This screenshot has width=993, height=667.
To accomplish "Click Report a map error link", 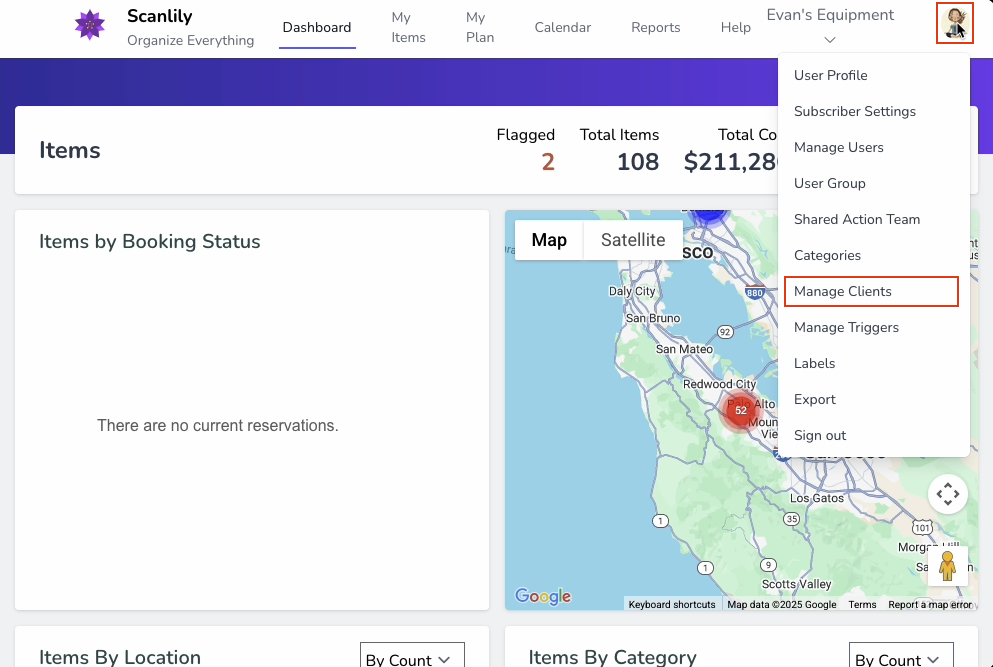I will click(x=930, y=604).
